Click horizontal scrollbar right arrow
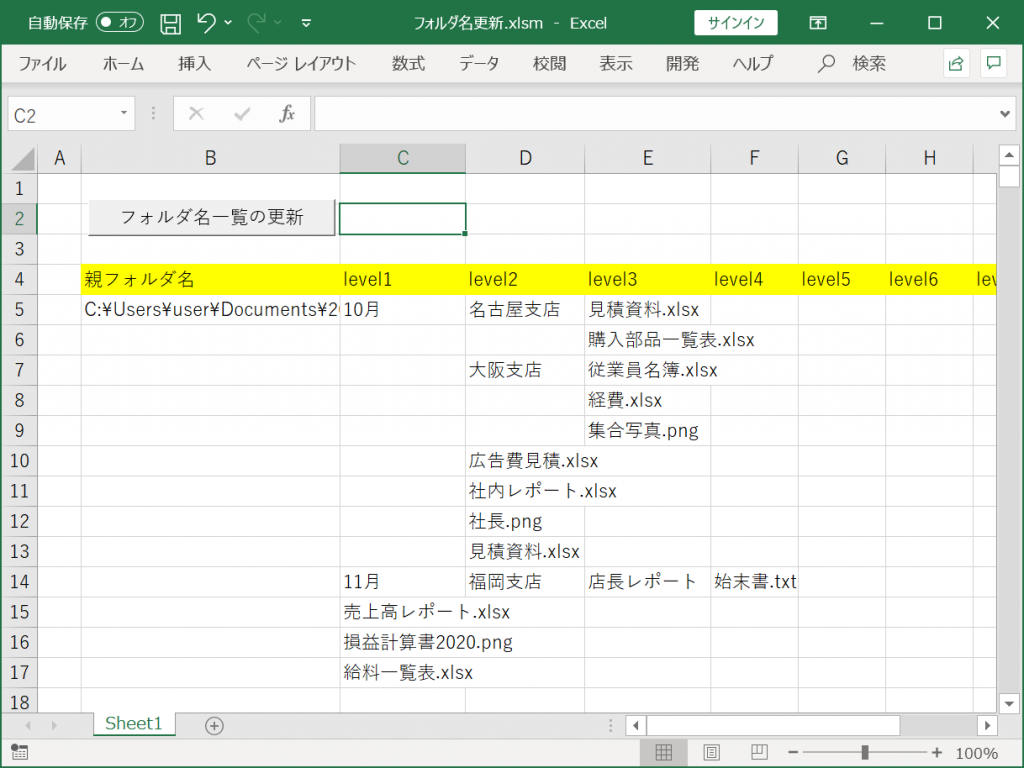 (x=987, y=726)
